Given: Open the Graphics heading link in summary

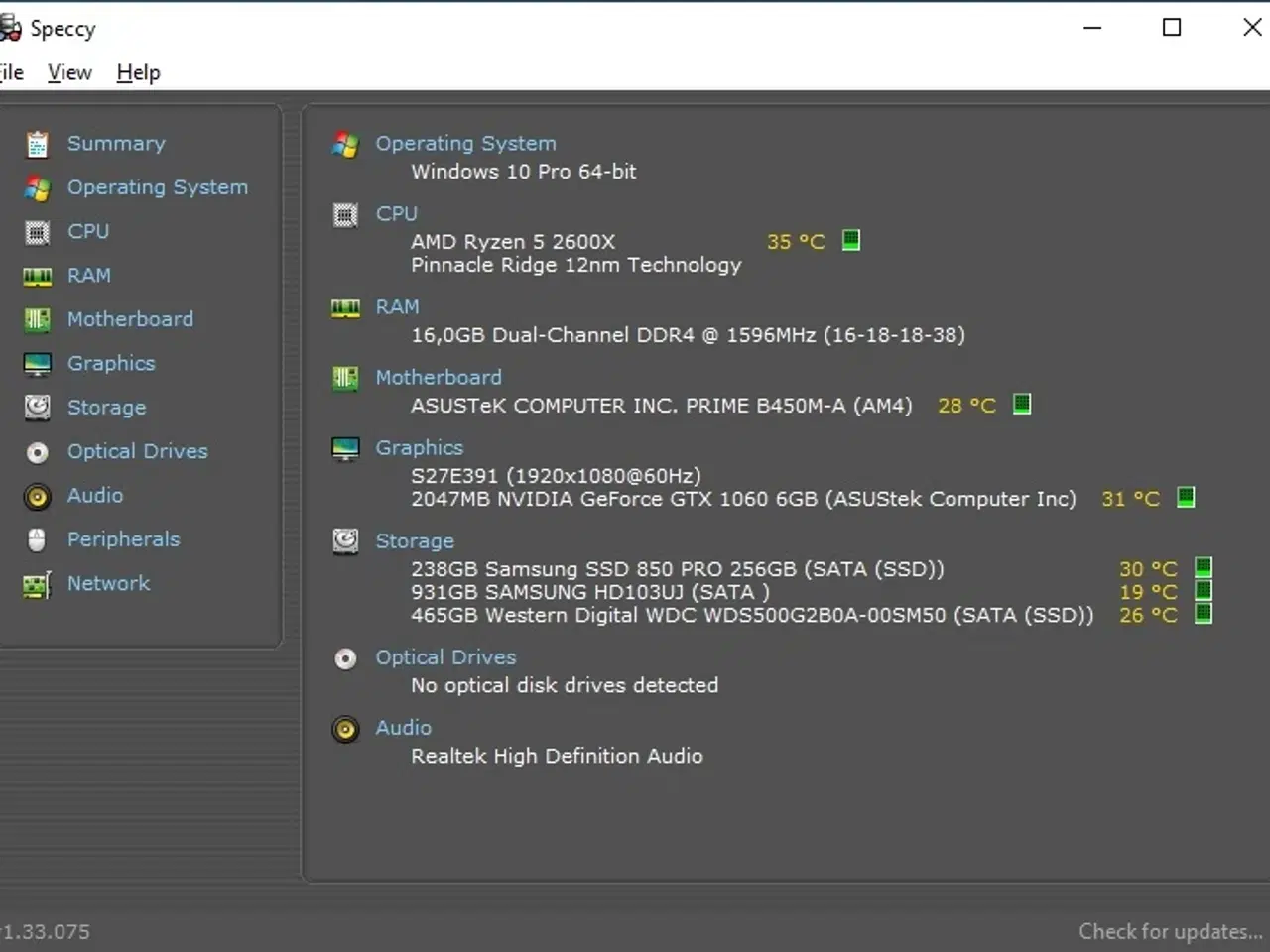Looking at the screenshot, I should (x=419, y=447).
